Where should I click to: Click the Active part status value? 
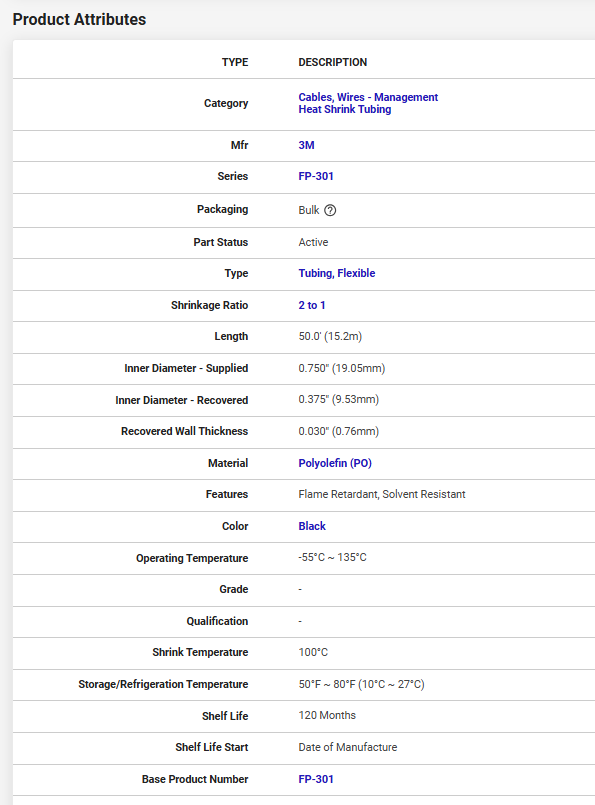pos(313,242)
